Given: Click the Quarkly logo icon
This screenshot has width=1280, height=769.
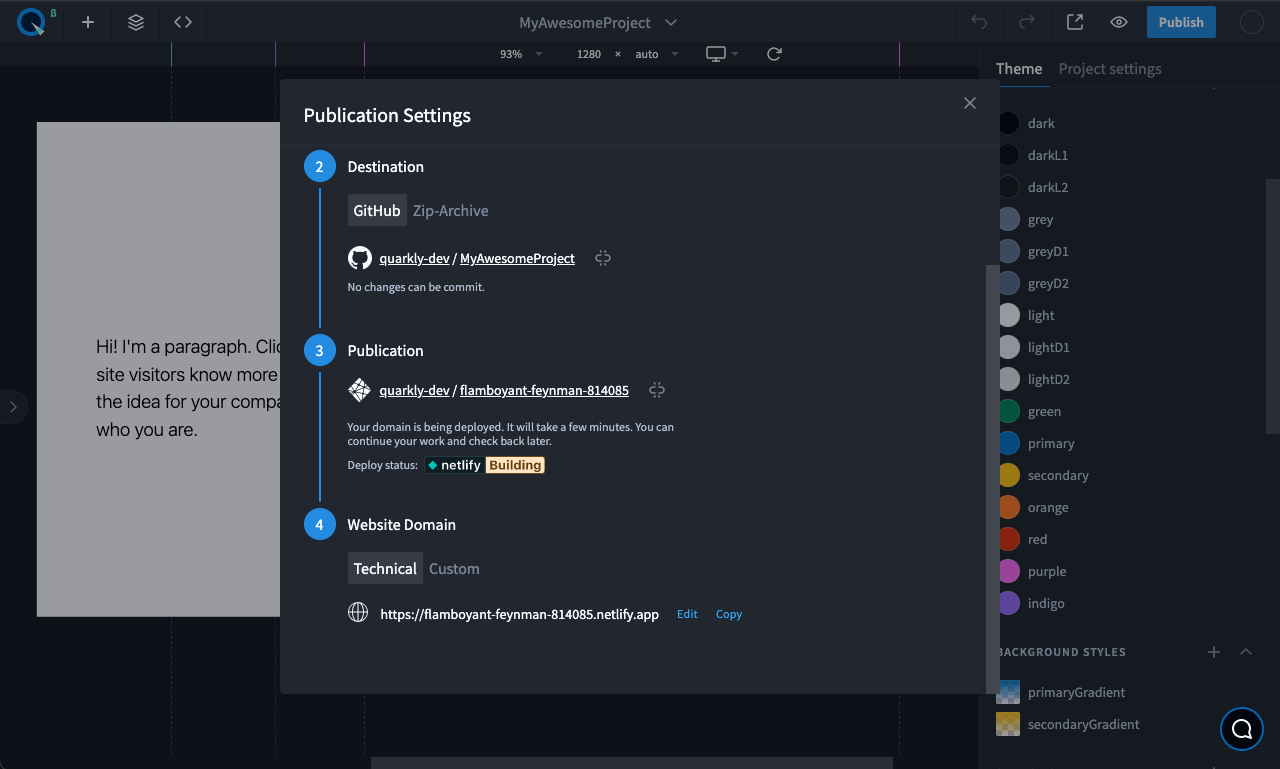Looking at the screenshot, I should pos(31,22).
